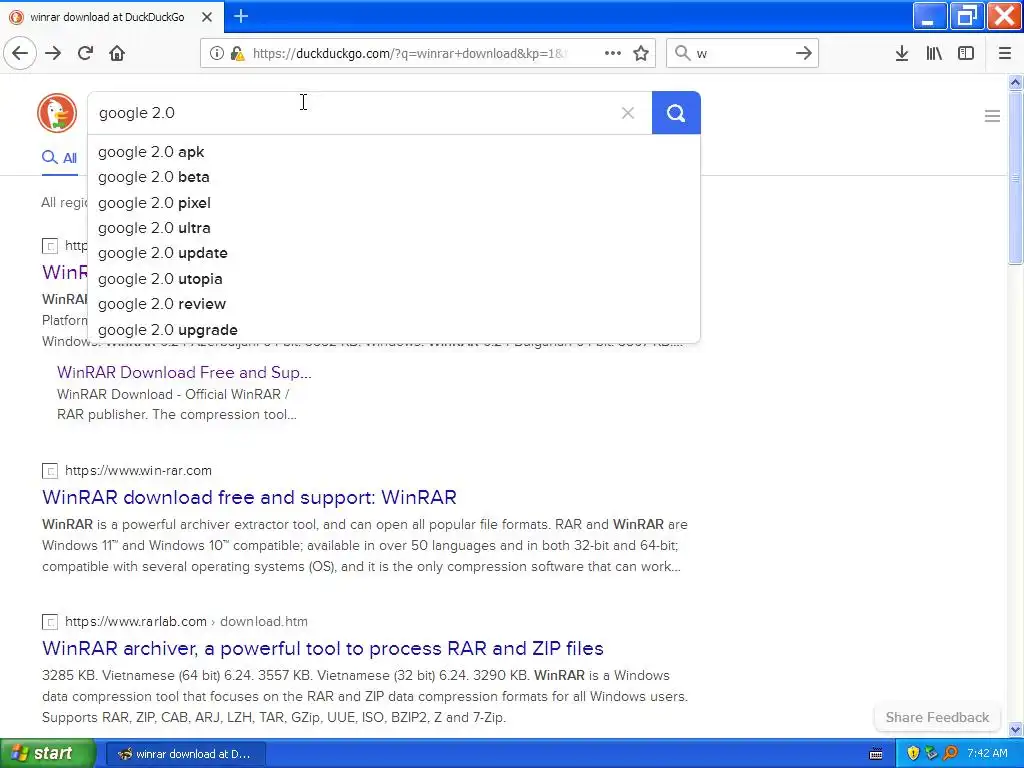
Task: Click the https://www.win-rar.com URL
Action: [138, 470]
